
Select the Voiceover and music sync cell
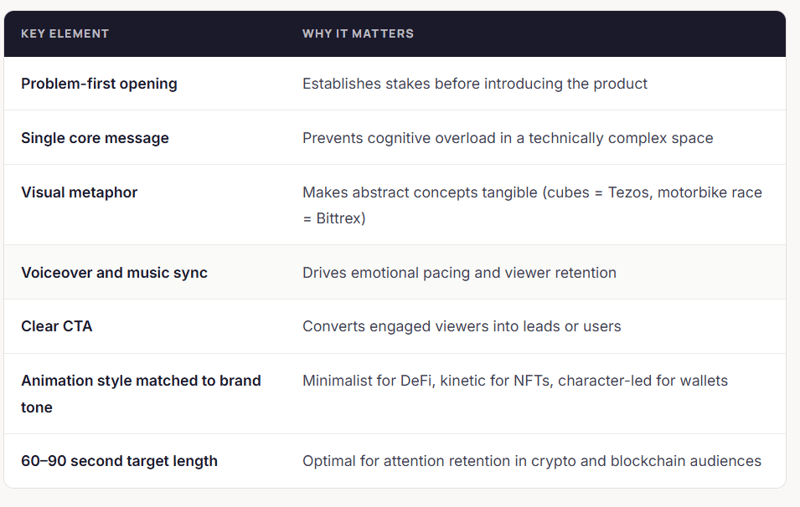point(114,273)
